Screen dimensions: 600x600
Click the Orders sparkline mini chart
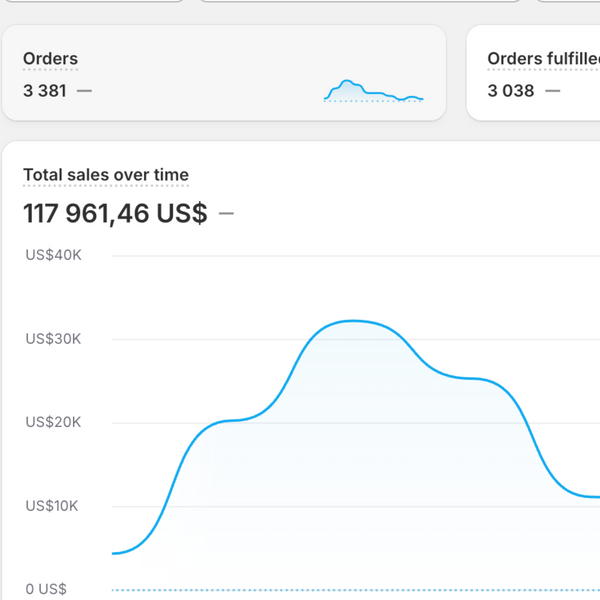[x=374, y=91]
